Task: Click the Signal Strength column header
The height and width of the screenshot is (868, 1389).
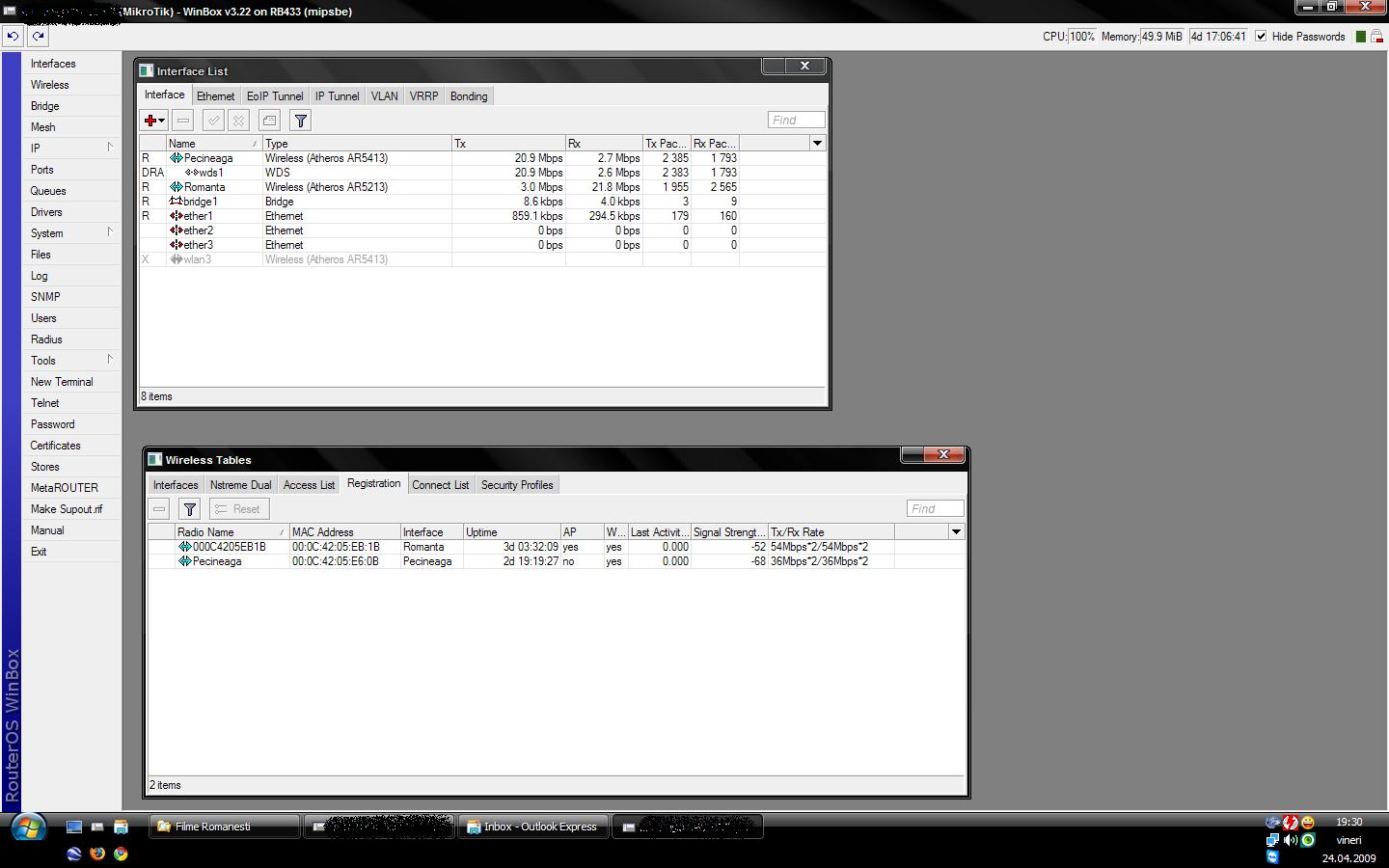Action: pos(729,532)
